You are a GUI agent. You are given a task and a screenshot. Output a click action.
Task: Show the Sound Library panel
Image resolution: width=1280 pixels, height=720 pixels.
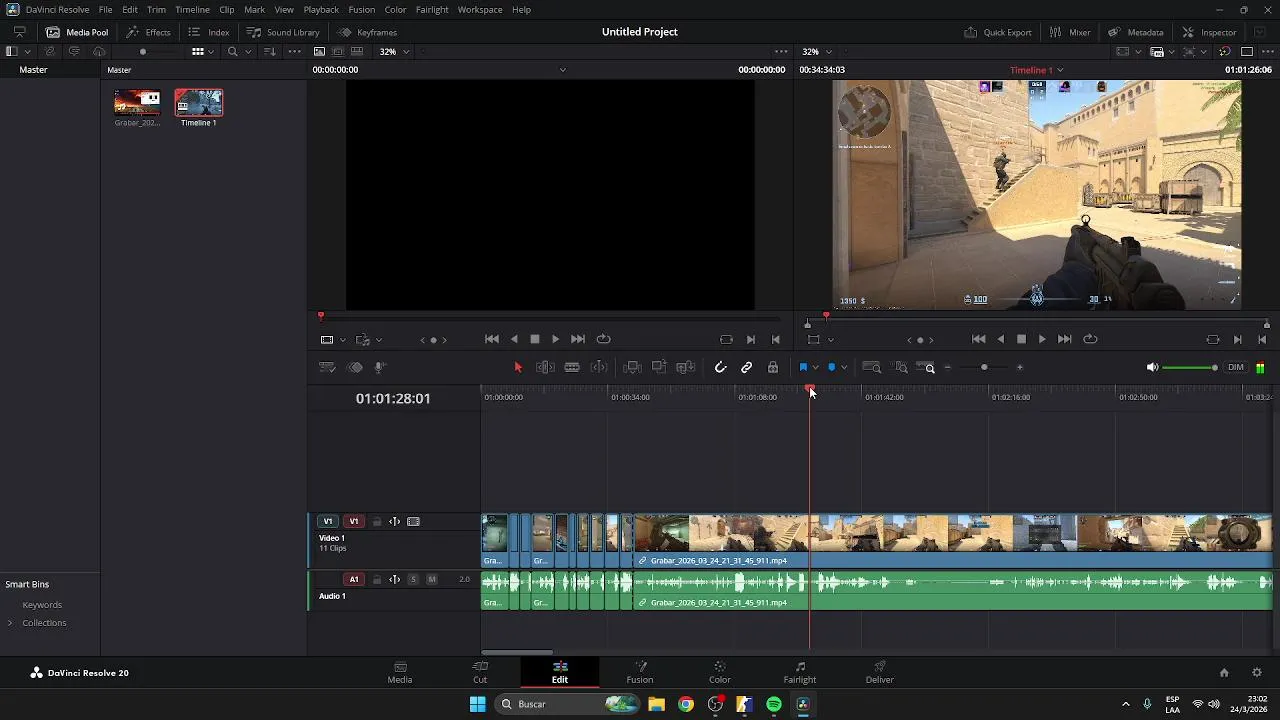283,32
